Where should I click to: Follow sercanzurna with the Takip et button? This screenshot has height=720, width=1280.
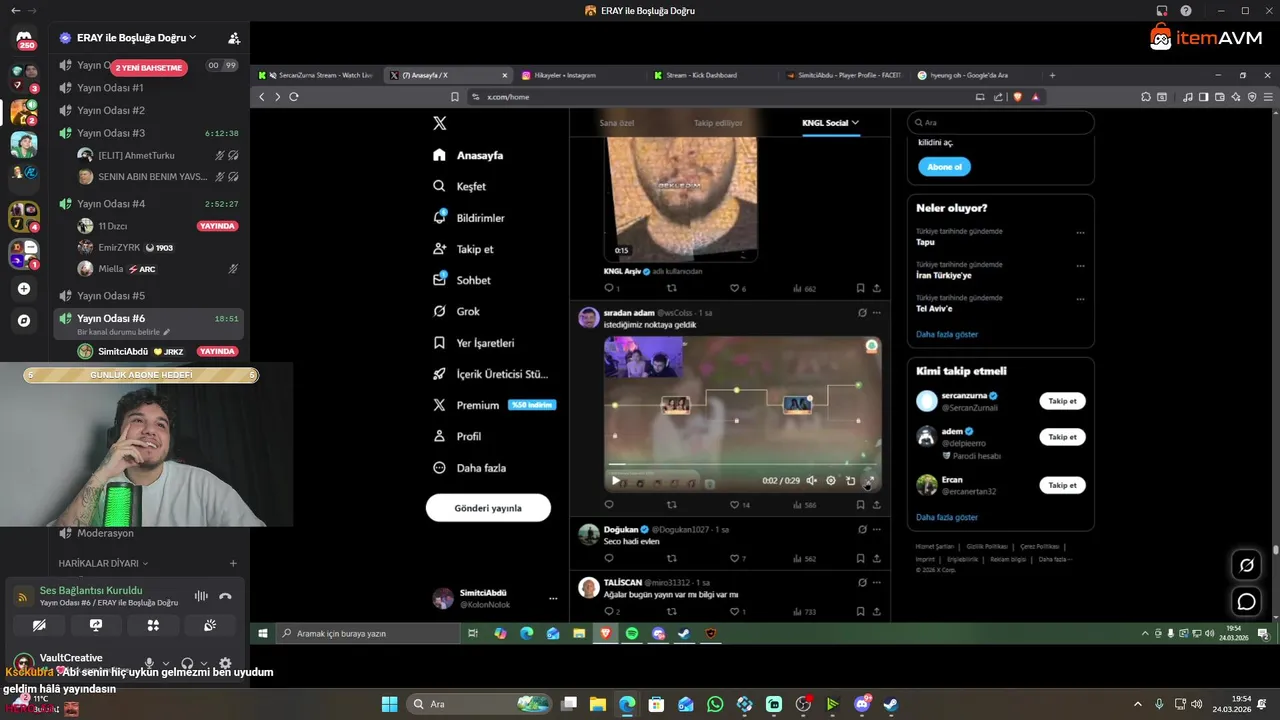point(1062,401)
